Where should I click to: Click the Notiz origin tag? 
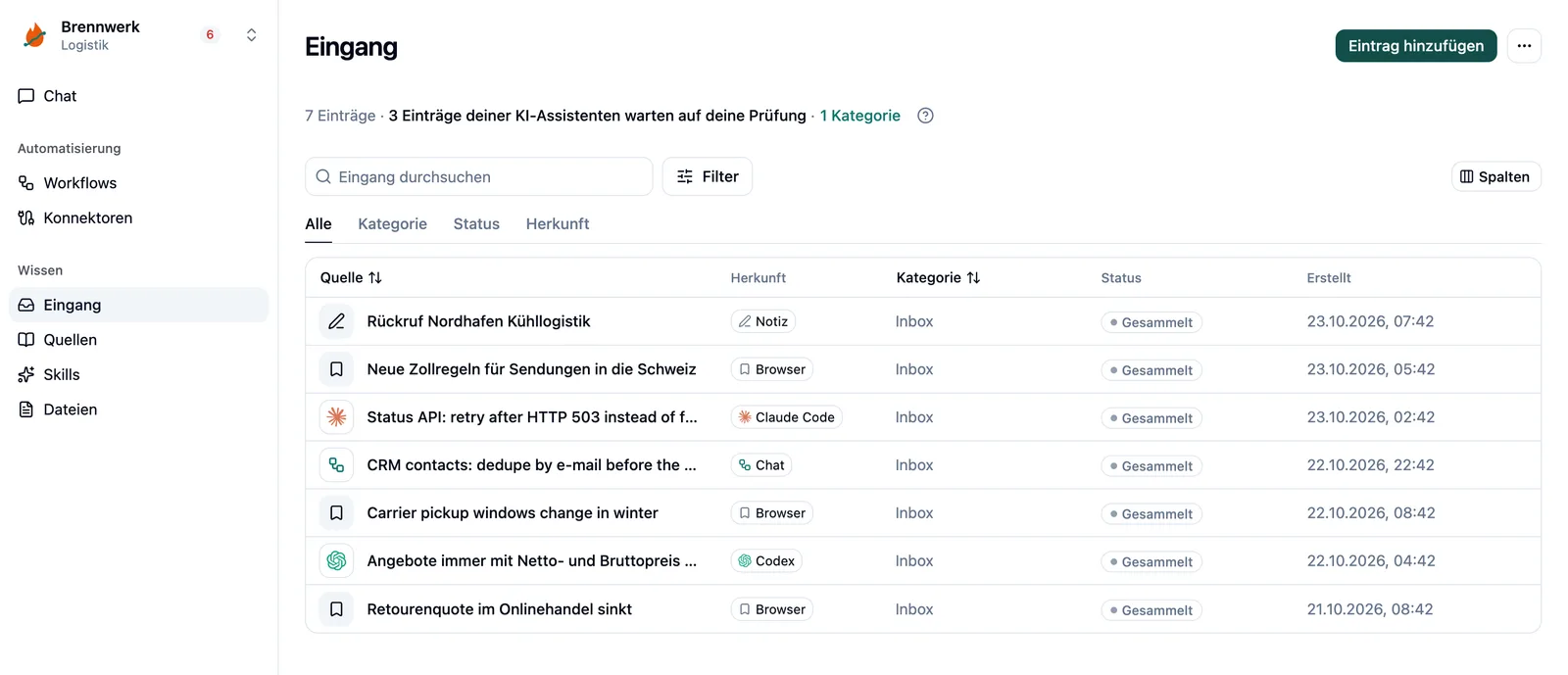tap(763, 321)
